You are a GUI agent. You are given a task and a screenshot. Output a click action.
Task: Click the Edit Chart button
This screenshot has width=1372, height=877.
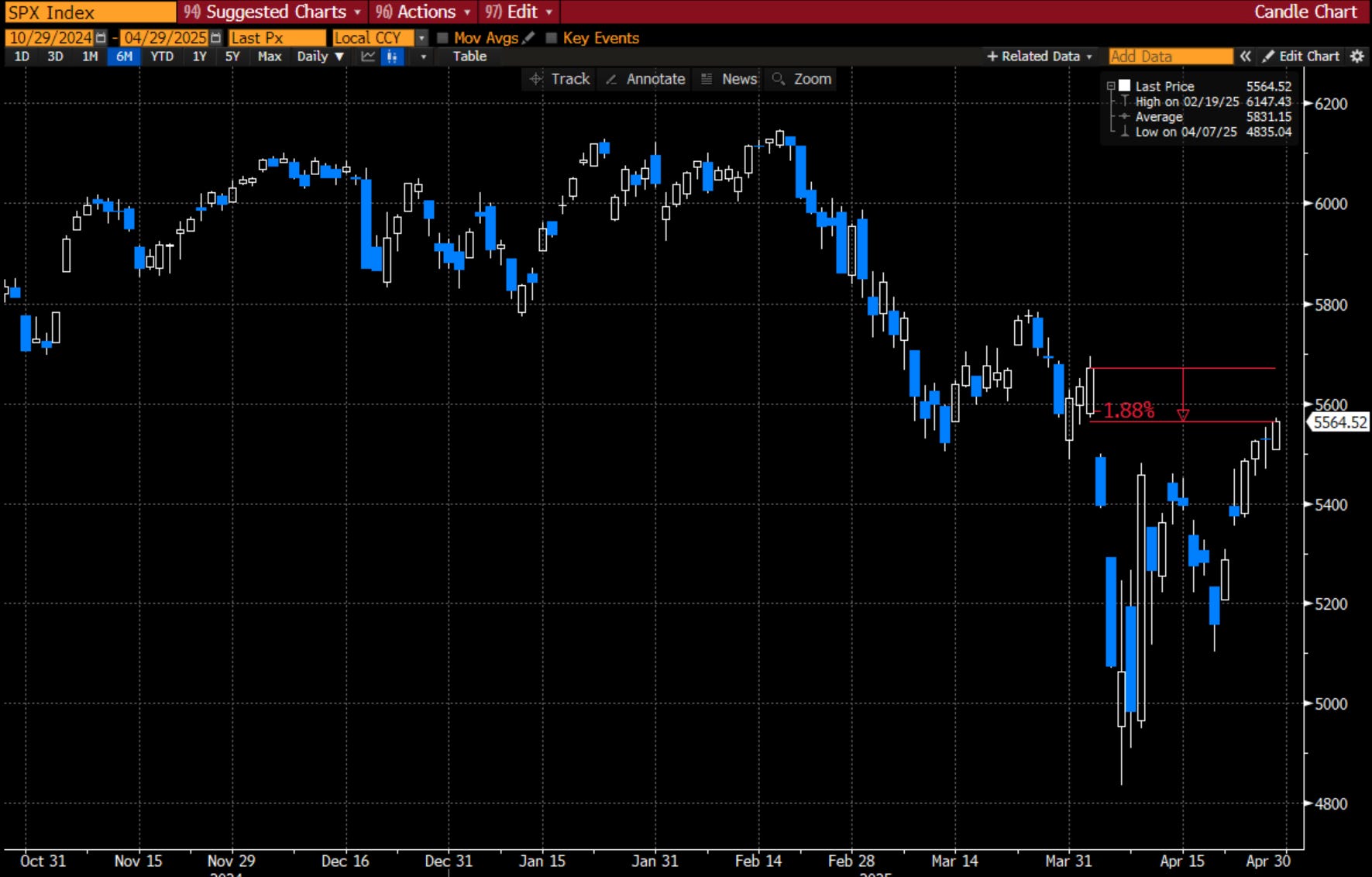[1301, 57]
